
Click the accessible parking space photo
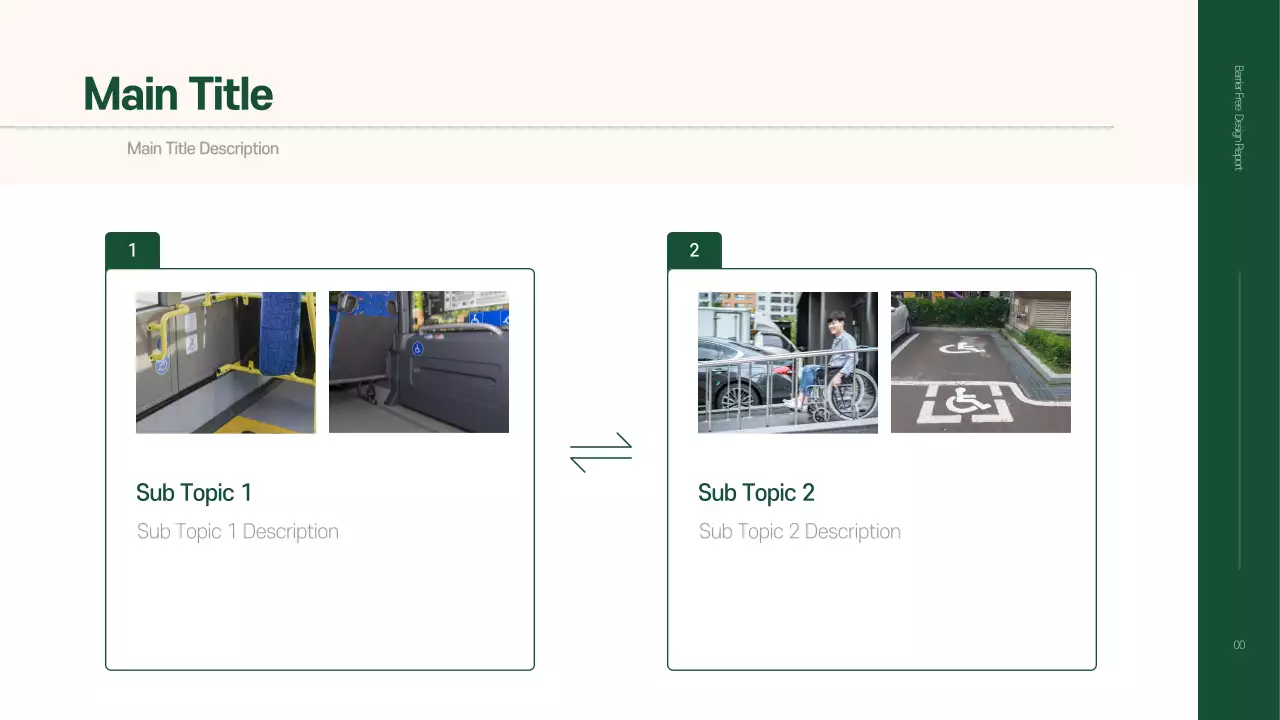coord(980,362)
